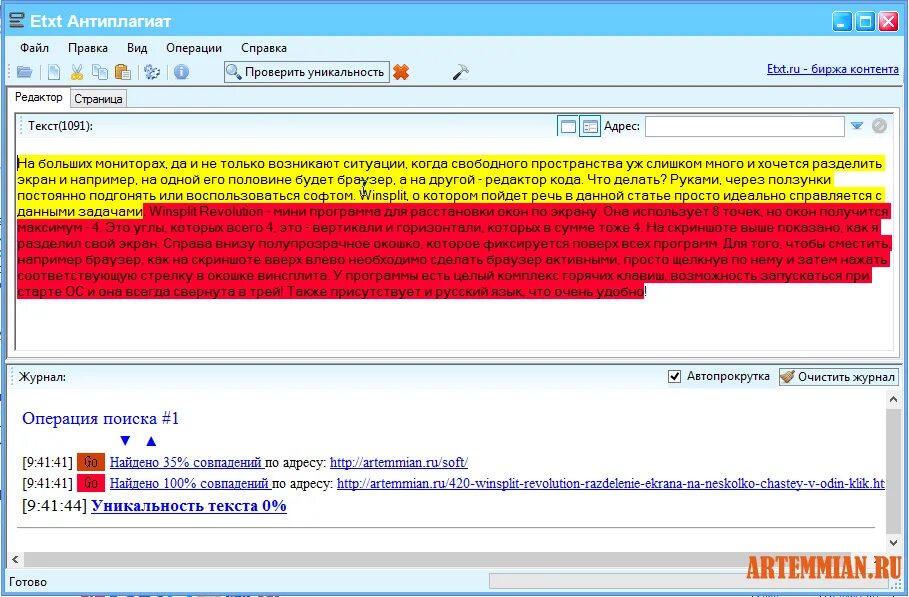909x597 pixels.
Task: Switch to single-pane view icon near Адрес
Action: 568,126
